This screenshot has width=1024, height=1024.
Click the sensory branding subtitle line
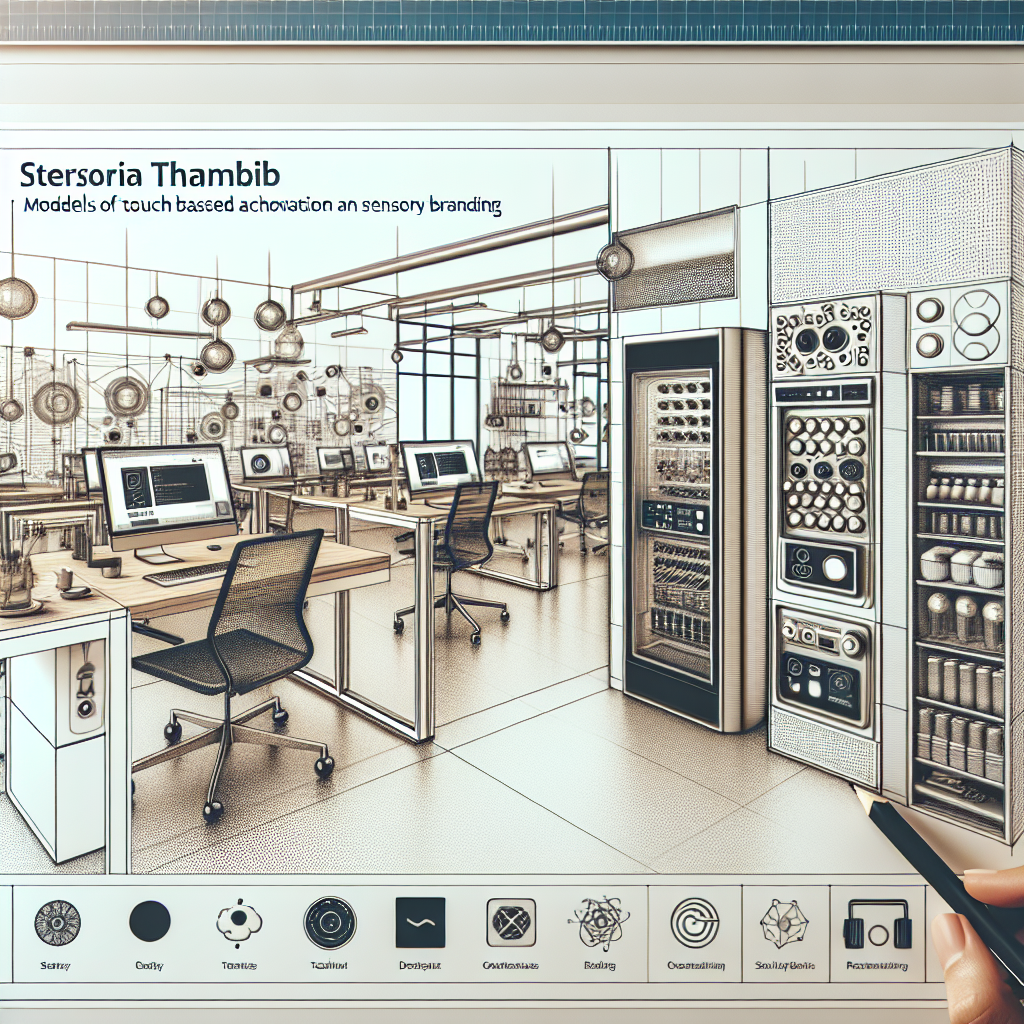[x=260, y=207]
